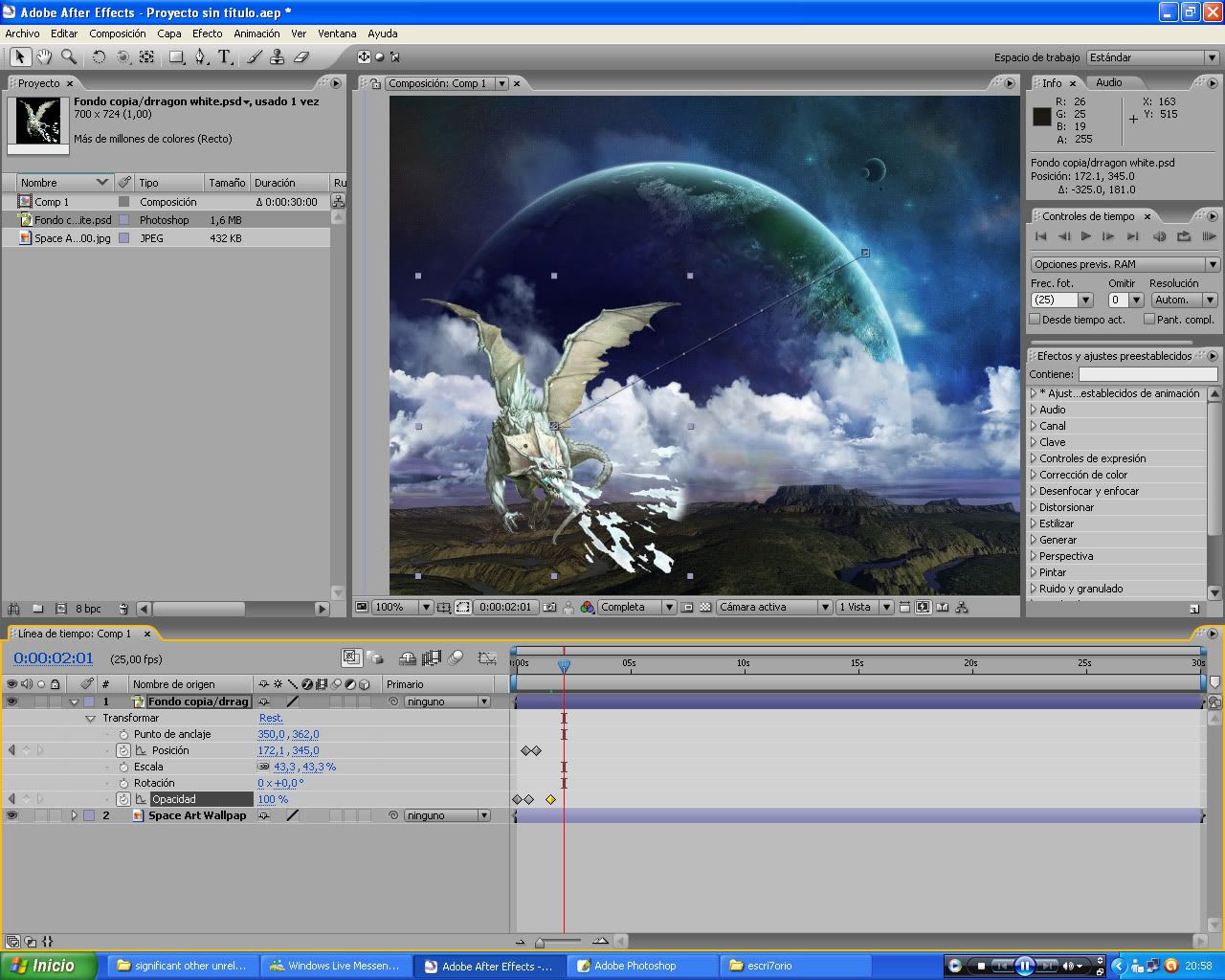Image resolution: width=1225 pixels, height=980 pixels.
Task: Check the Desde tiempo act. checkbox
Action: click(1035, 319)
